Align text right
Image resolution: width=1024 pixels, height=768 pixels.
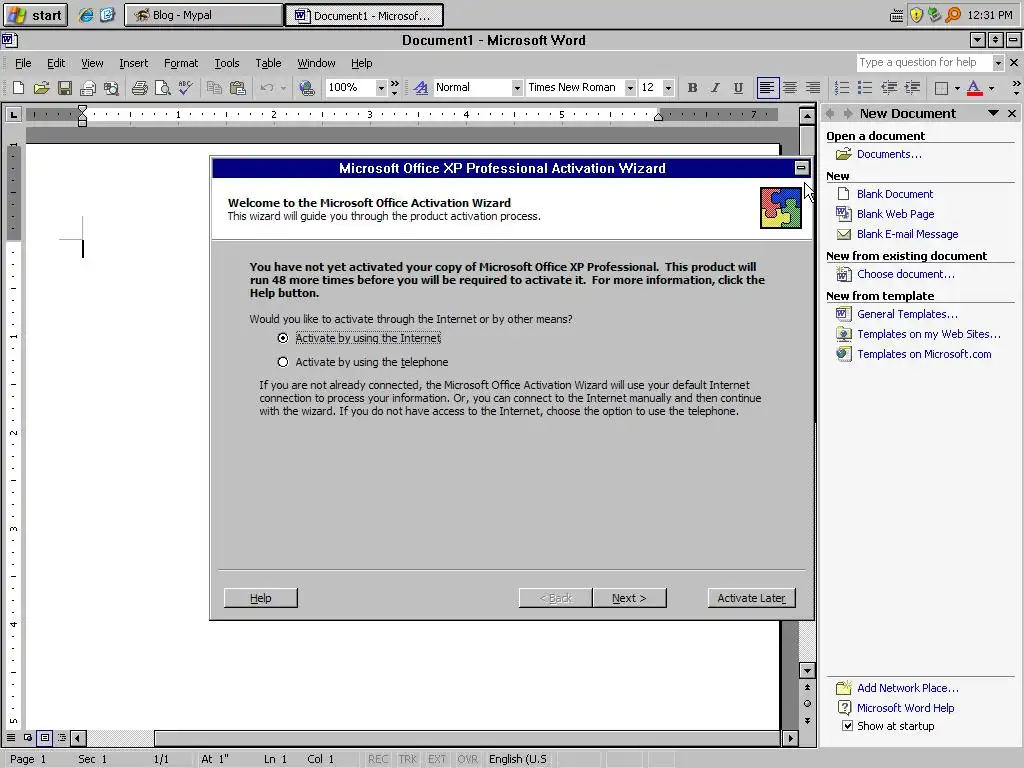[x=813, y=88]
